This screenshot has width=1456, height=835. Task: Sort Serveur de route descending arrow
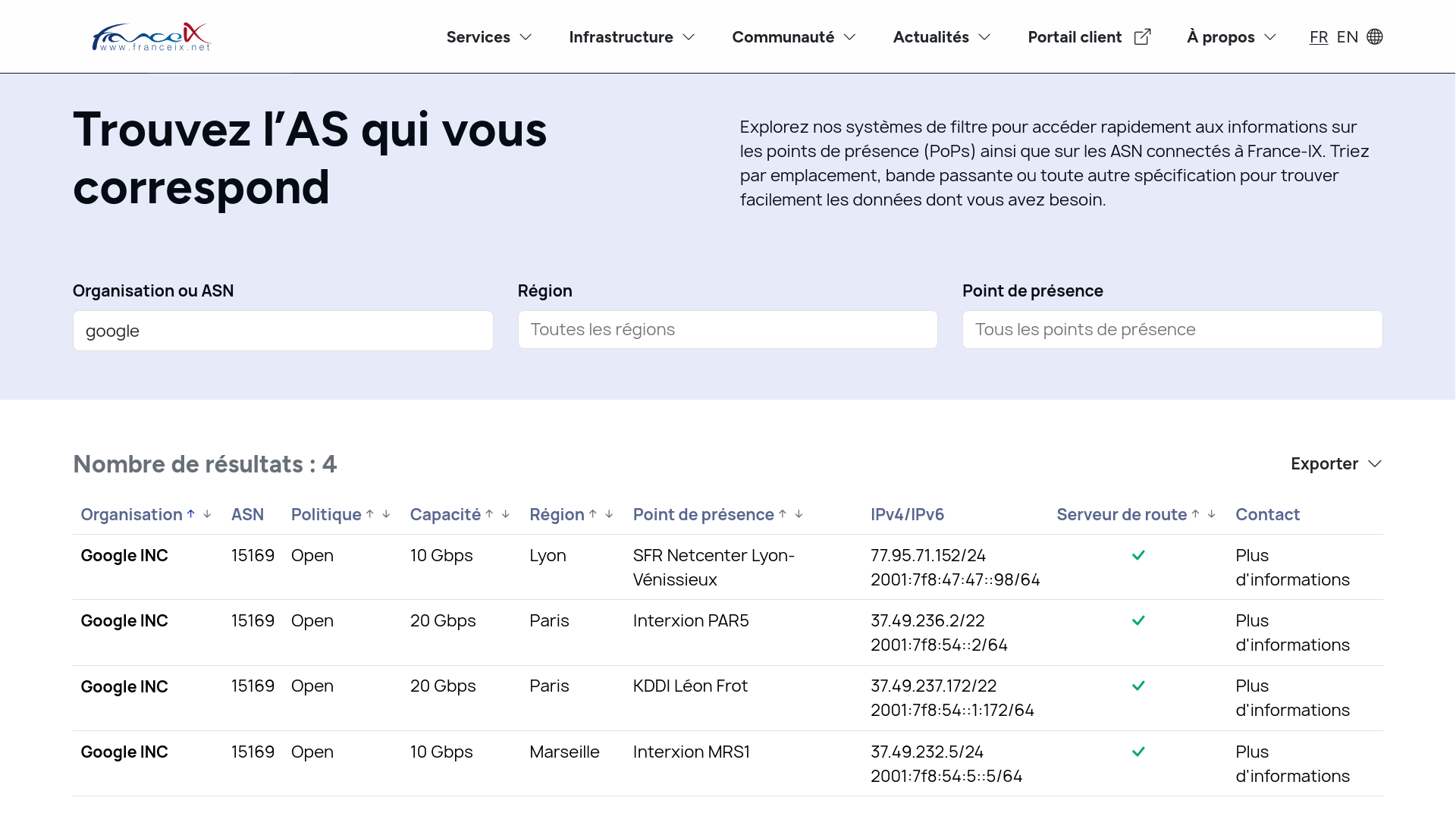click(x=1212, y=514)
